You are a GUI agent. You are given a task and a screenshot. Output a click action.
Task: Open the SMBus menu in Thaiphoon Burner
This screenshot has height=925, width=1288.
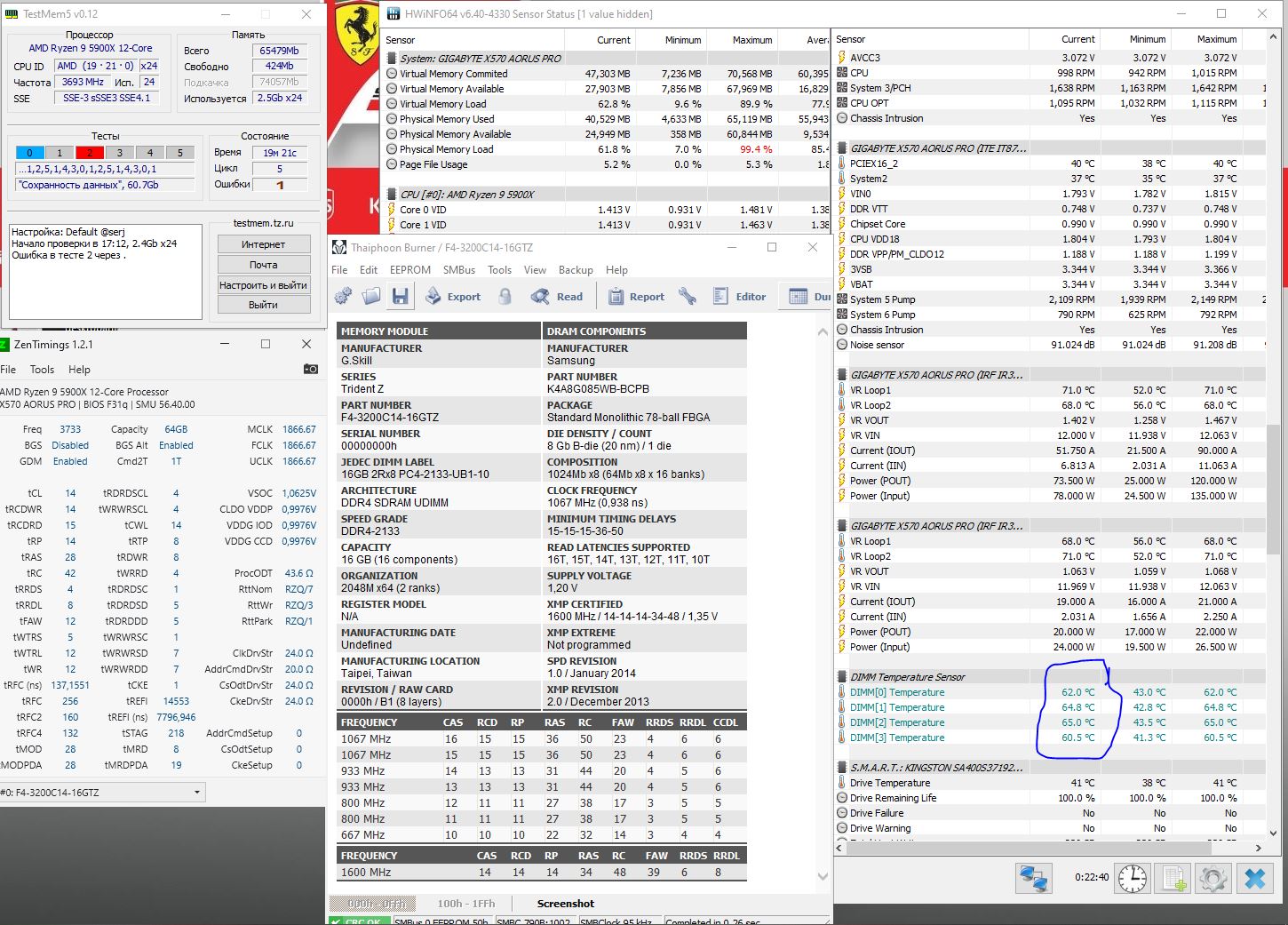(x=459, y=270)
